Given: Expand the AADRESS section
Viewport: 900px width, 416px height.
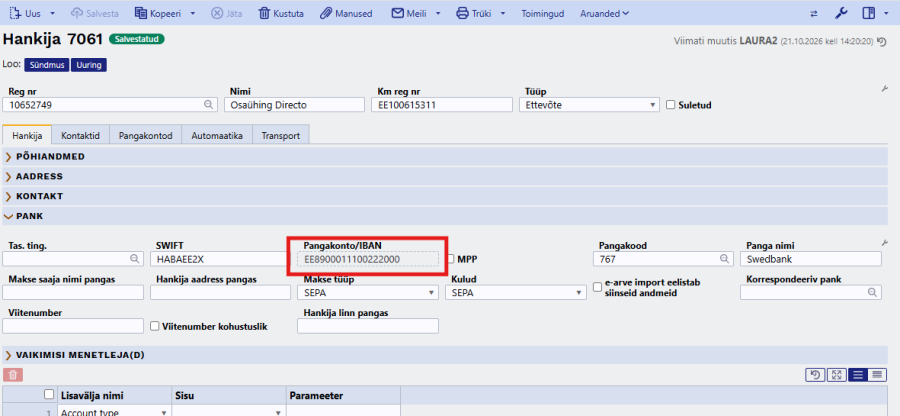Looking at the screenshot, I should tap(445, 176).
